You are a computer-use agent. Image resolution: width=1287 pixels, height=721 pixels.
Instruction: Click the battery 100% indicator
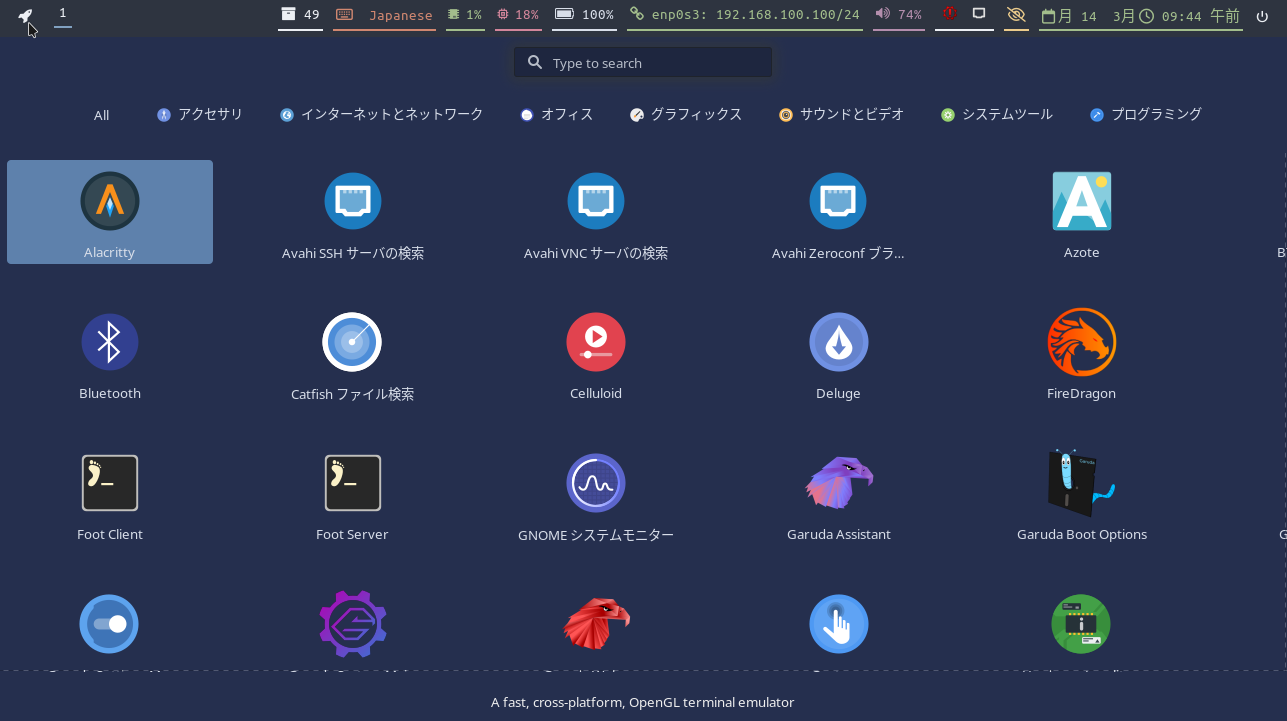coord(584,15)
